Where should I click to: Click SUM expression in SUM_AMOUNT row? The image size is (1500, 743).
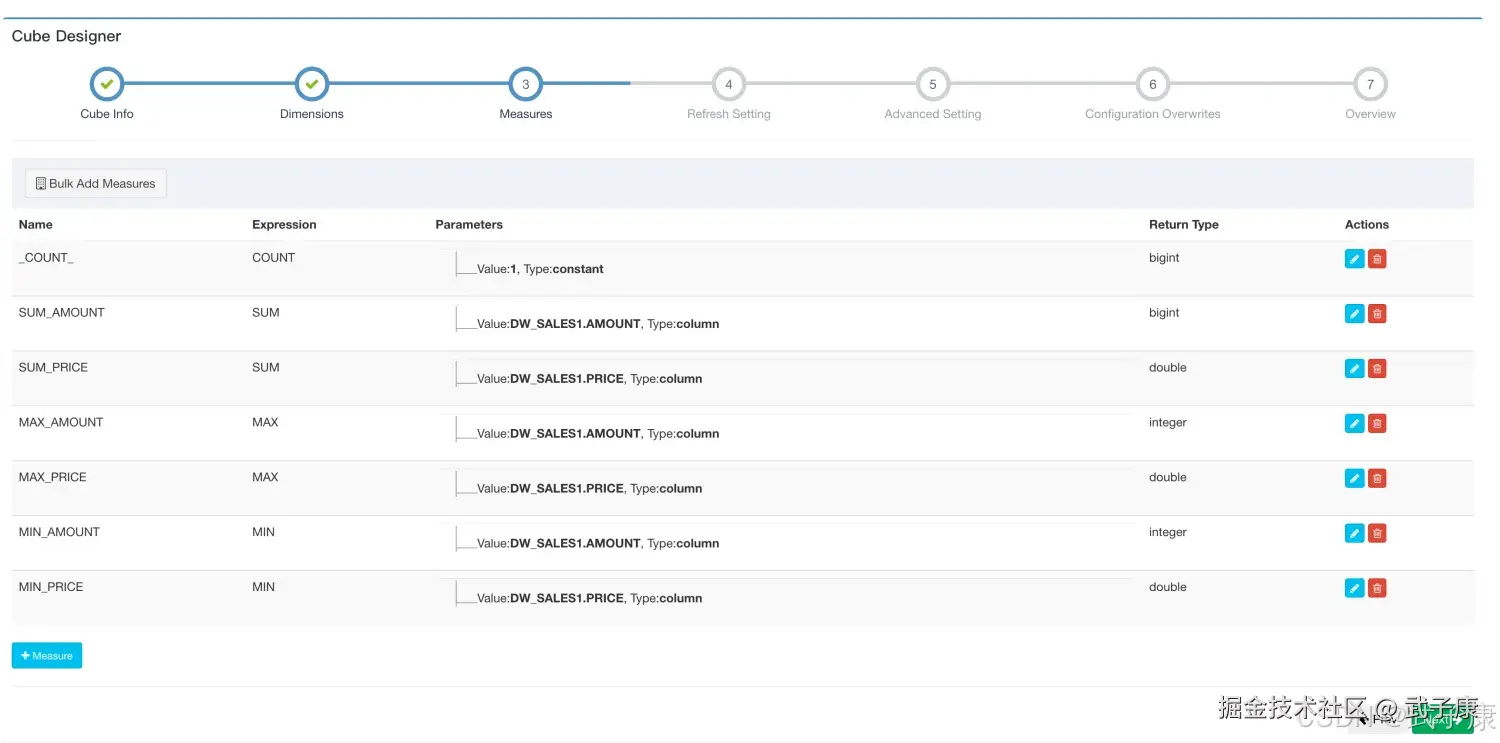(266, 313)
